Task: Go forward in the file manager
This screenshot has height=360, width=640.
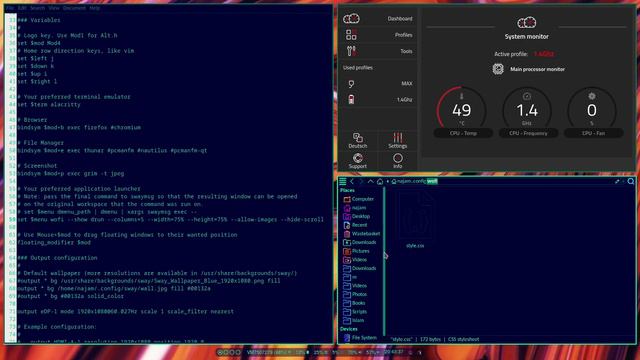Action: (361, 181)
